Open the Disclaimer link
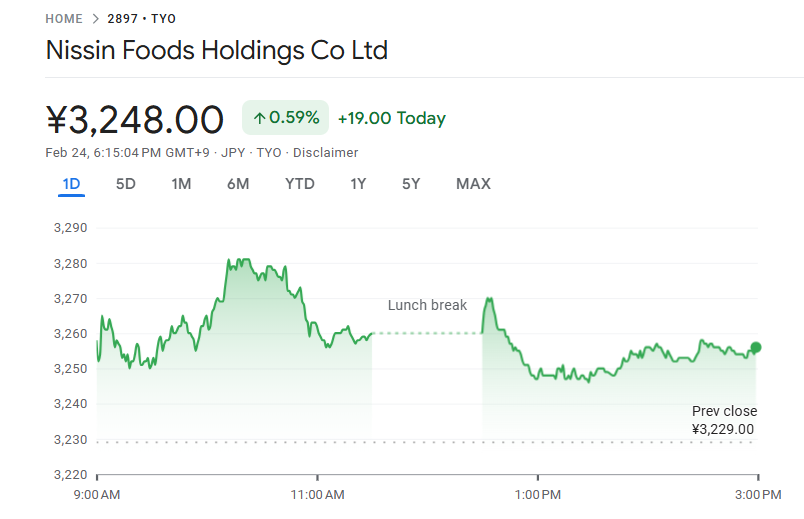The image size is (804, 519). [325, 153]
